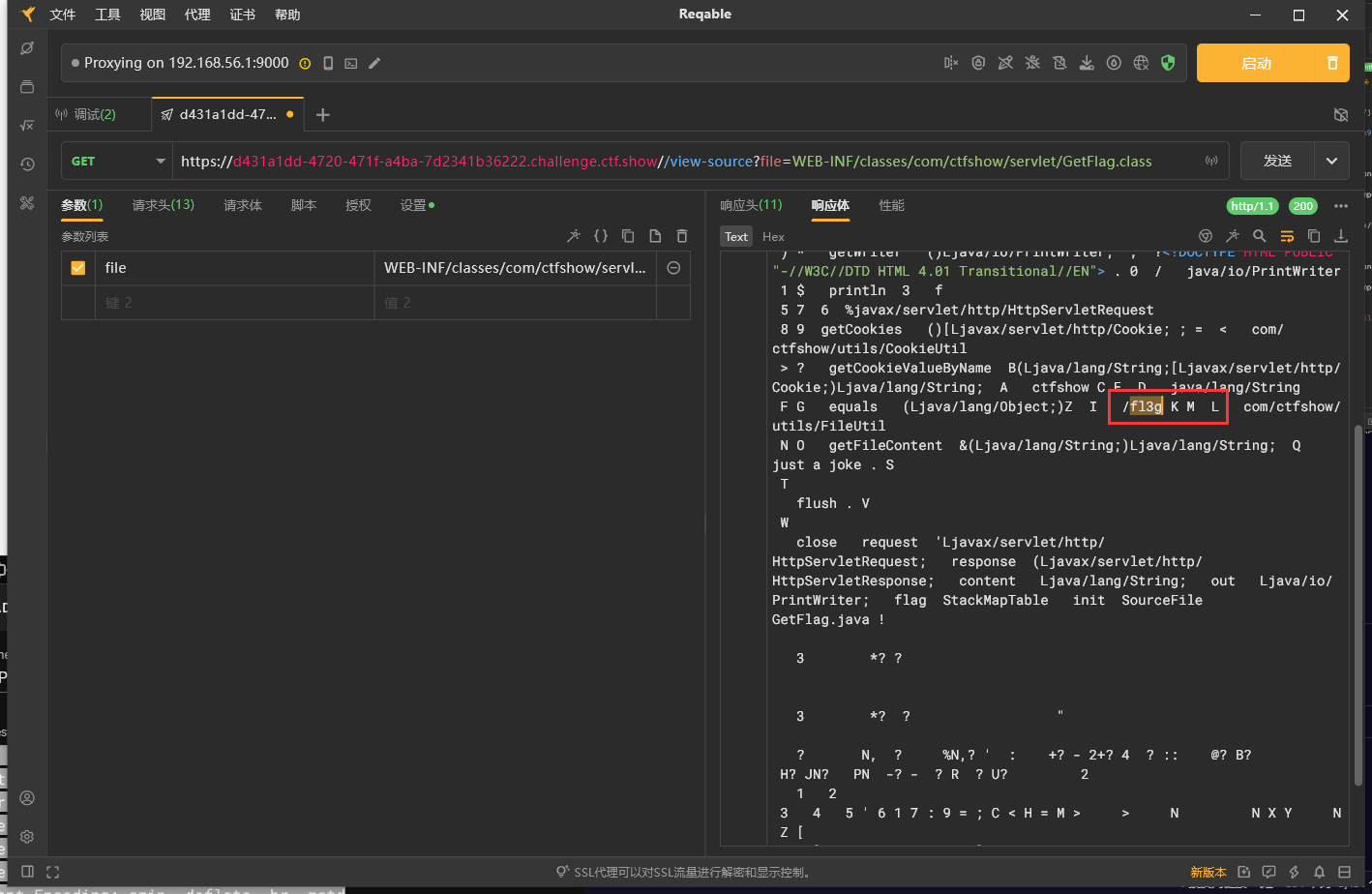
Task: Toggle the download mirror icon in toolbar
Action: tap(1087, 63)
